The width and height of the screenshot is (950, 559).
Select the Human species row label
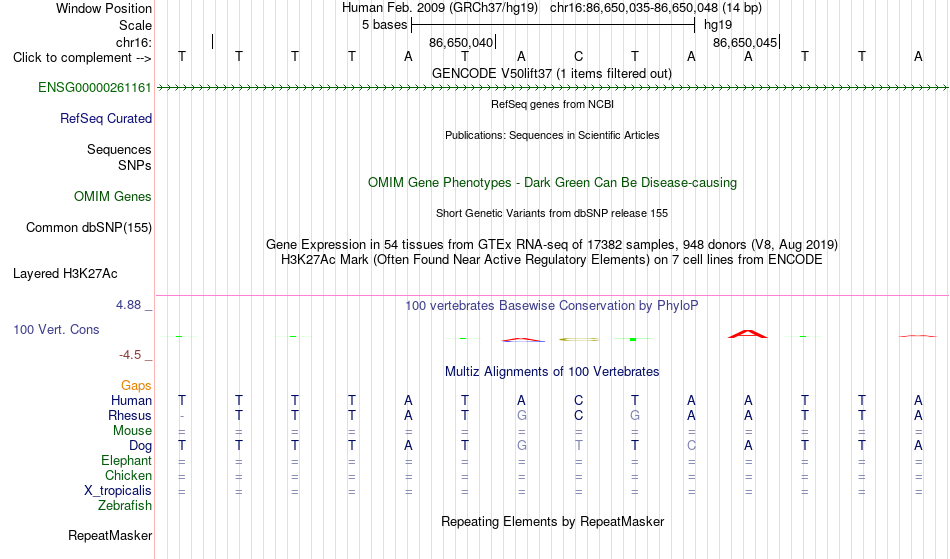click(131, 401)
